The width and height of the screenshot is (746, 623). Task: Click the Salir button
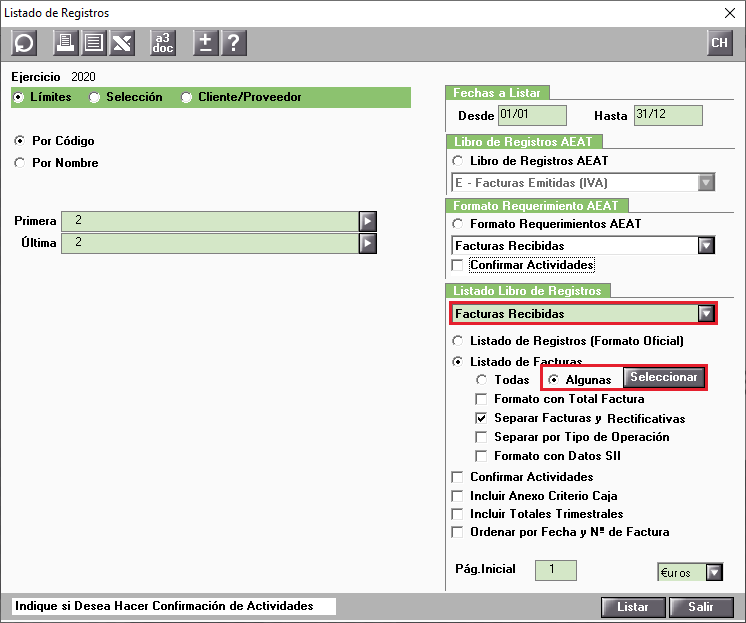[701, 607]
